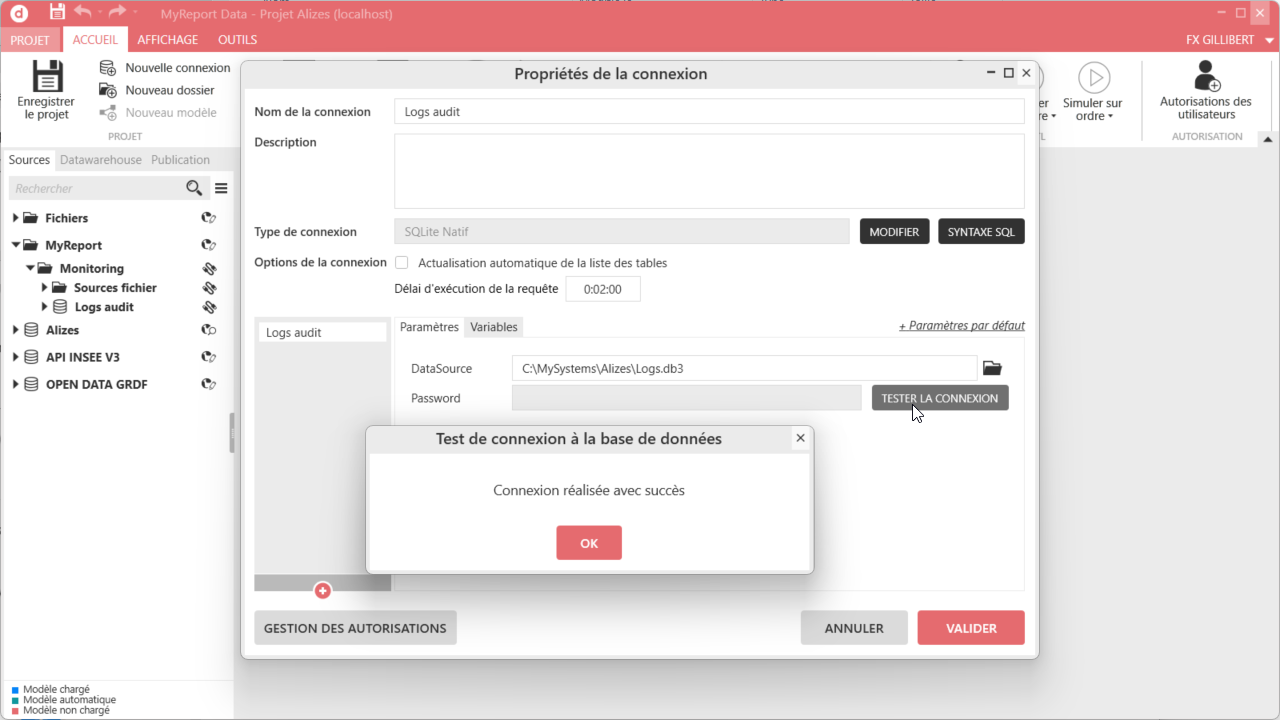Viewport: 1280px width, 720px height.
Task: Click the red plus add connection icon
Action: click(323, 591)
